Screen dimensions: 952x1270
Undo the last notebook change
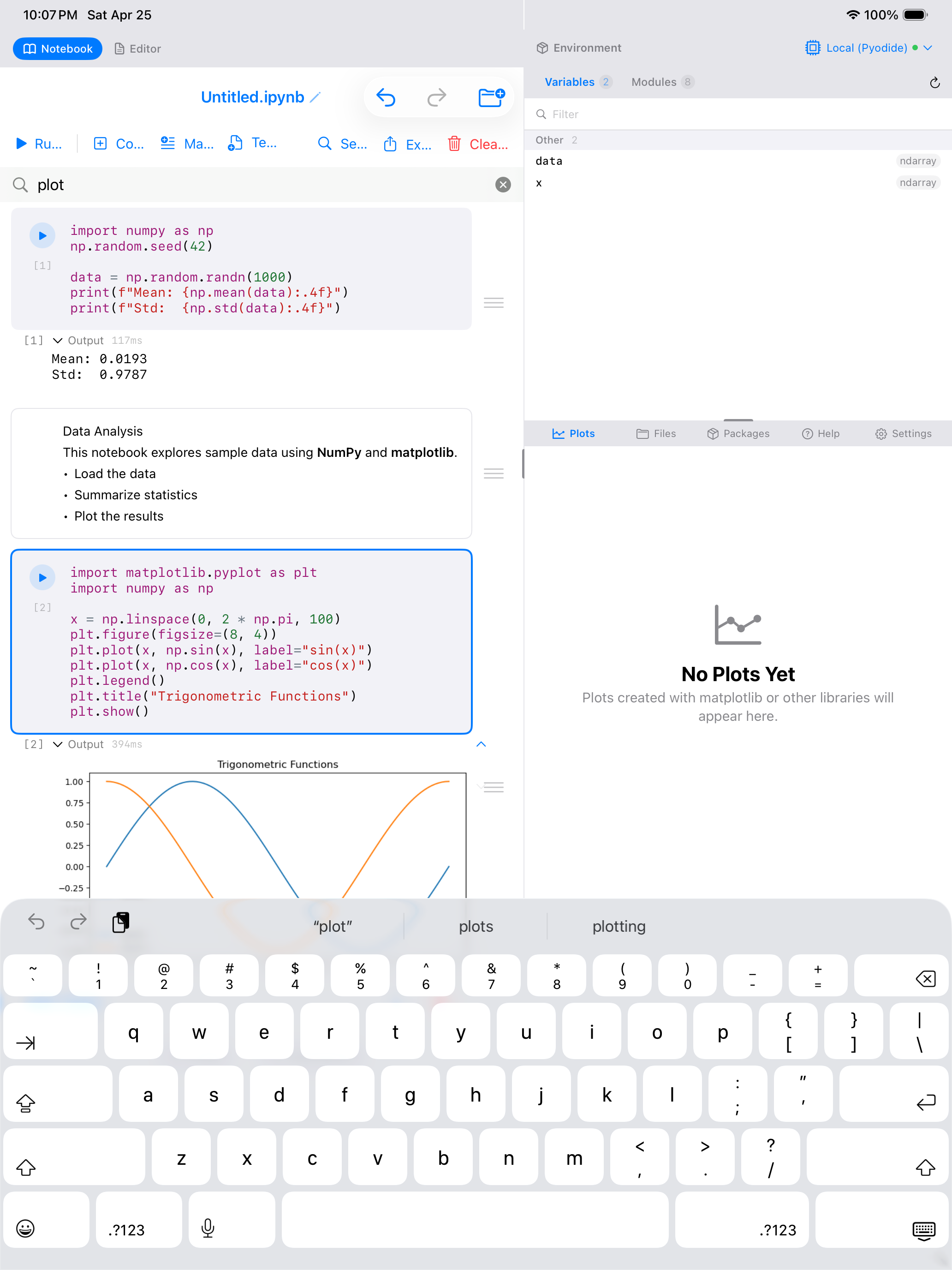click(386, 98)
